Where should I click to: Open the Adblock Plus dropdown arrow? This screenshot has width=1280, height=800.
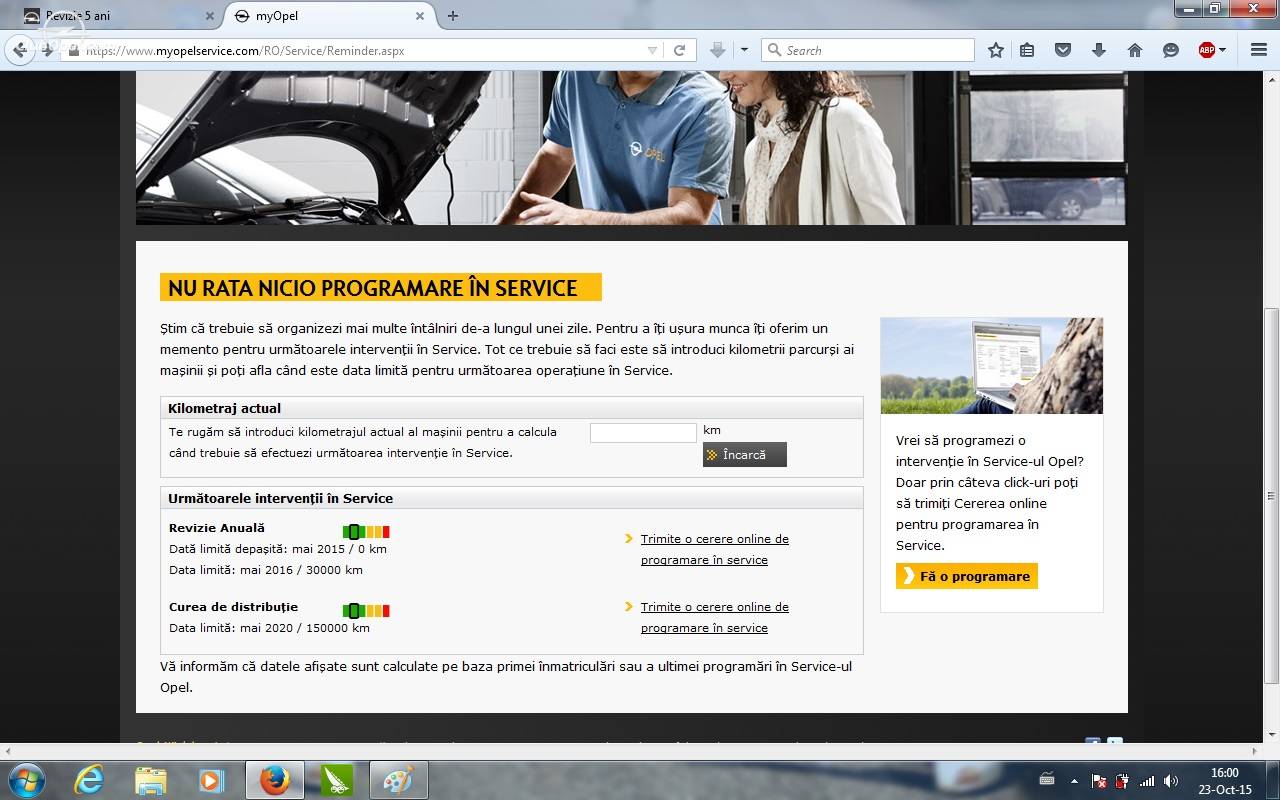pos(1223,50)
